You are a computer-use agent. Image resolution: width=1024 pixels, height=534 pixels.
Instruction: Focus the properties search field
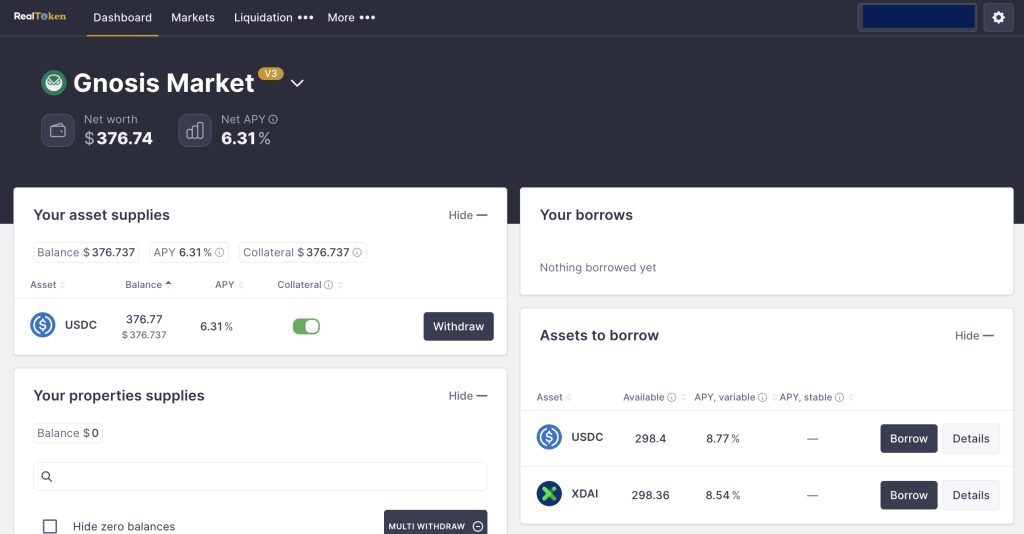coord(260,477)
